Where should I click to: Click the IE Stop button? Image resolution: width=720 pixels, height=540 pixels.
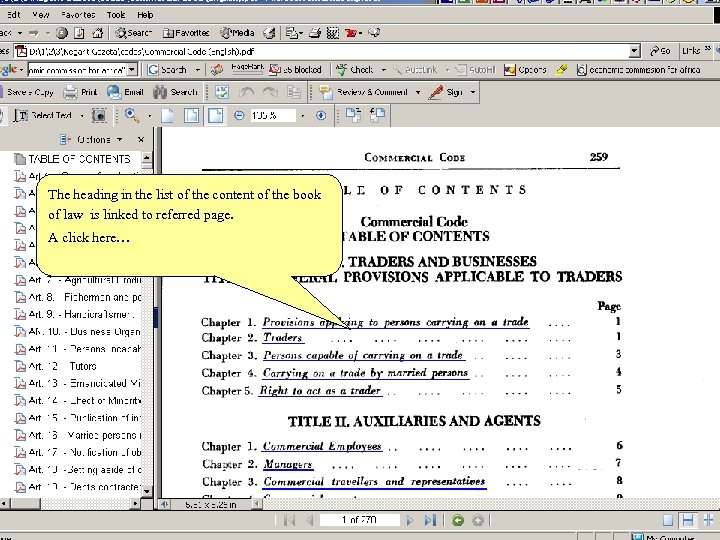62,33
